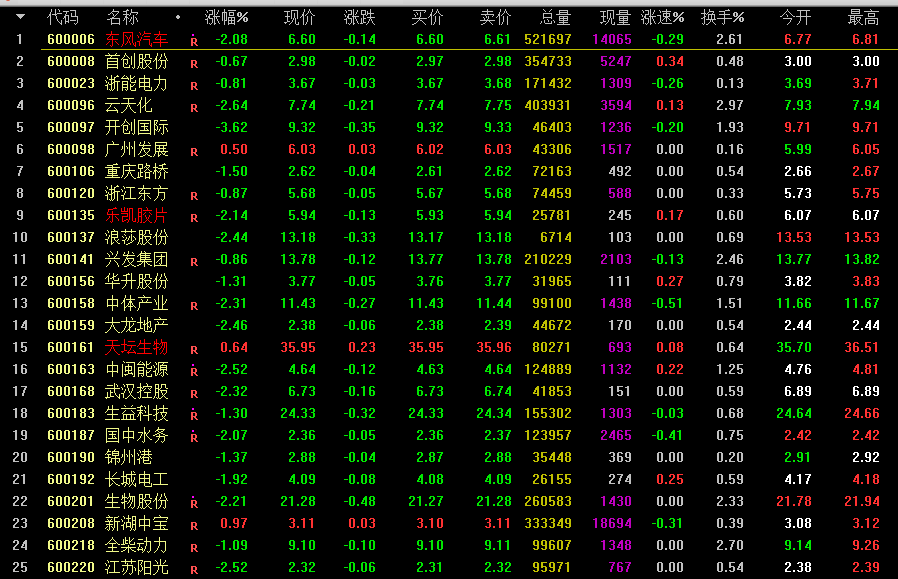Viewport: 898px width, 579px height.
Task: Select stock name 云天化
Action: [128, 105]
